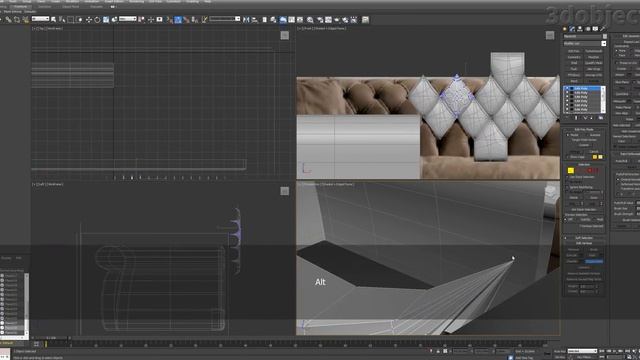Switch to the Utilities command panel tab
Viewport: 640px width, 360px height.
[x=602, y=29]
